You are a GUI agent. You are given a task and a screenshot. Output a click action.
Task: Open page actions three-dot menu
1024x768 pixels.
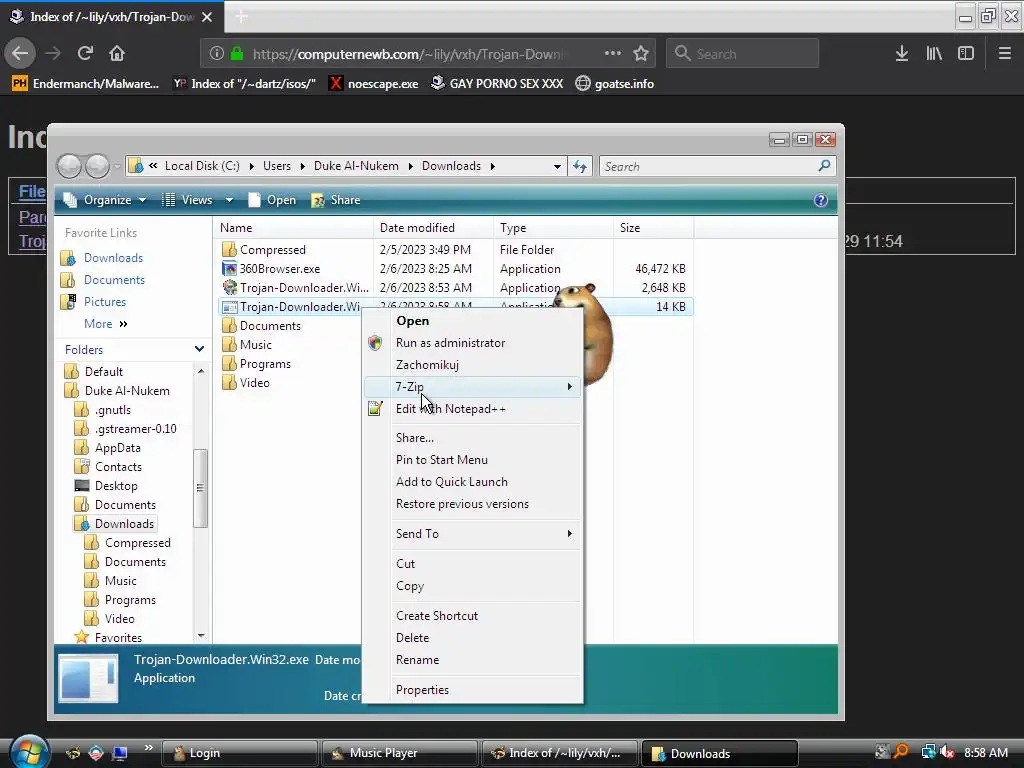coord(613,53)
